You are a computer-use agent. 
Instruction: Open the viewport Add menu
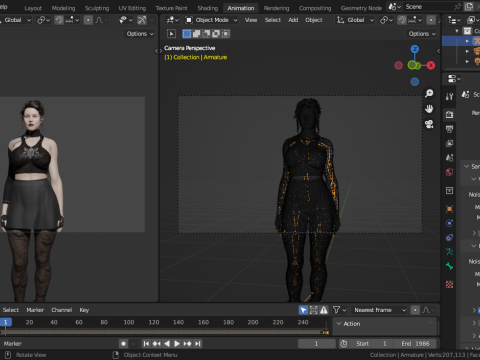click(293, 20)
